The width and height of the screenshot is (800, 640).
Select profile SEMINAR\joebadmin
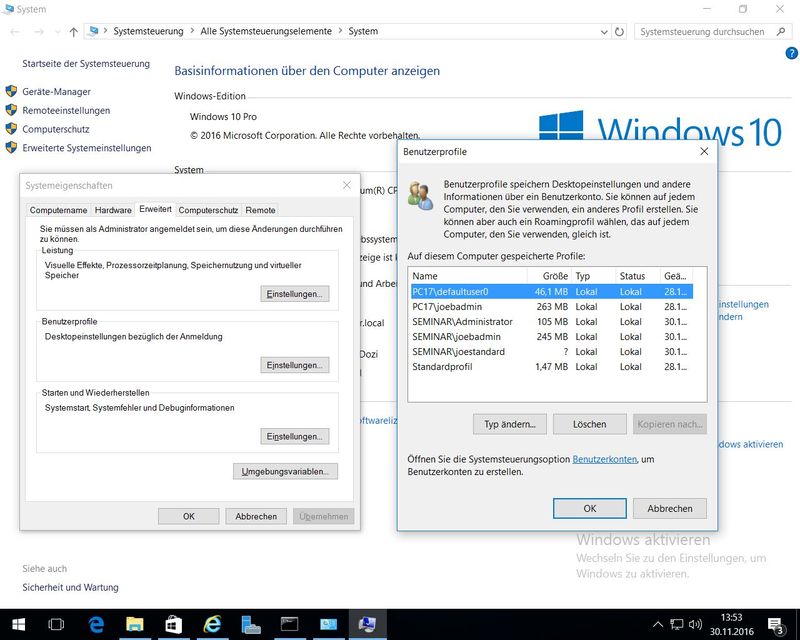click(552, 337)
